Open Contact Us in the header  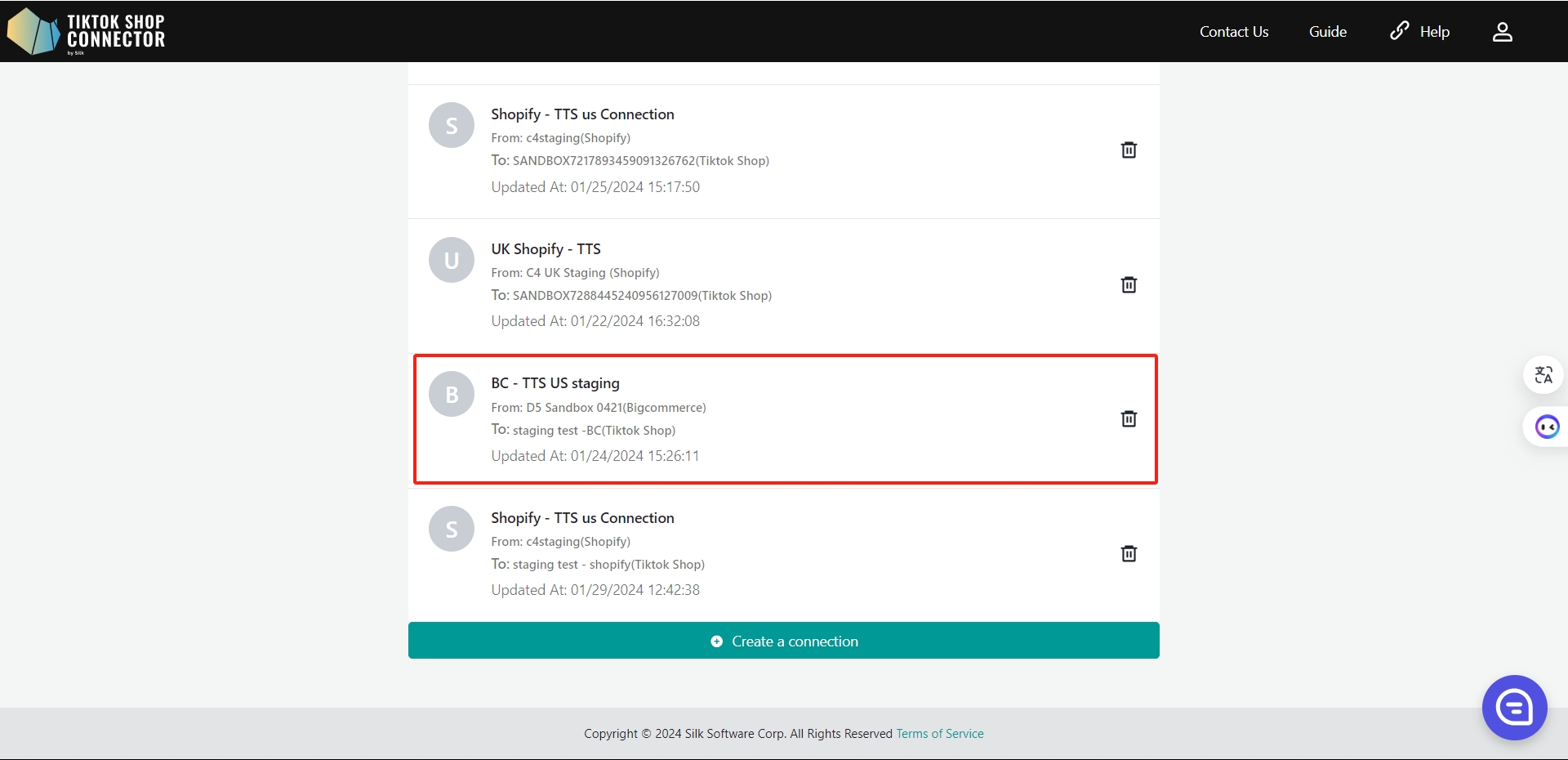(x=1233, y=32)
